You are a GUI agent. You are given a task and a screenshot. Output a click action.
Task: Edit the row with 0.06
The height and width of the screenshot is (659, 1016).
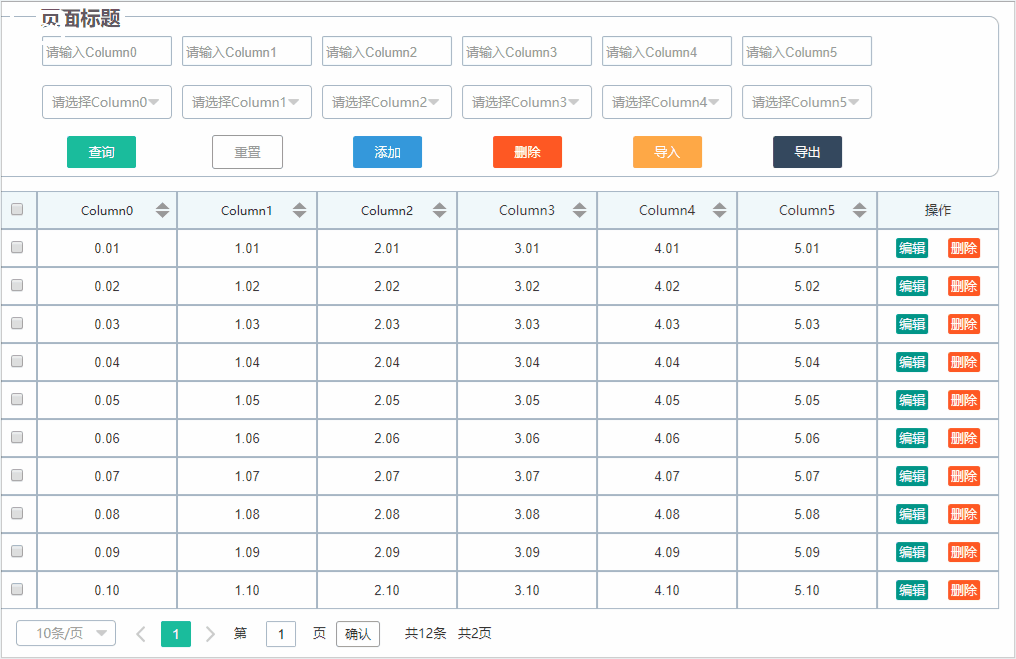coord(912,438)
